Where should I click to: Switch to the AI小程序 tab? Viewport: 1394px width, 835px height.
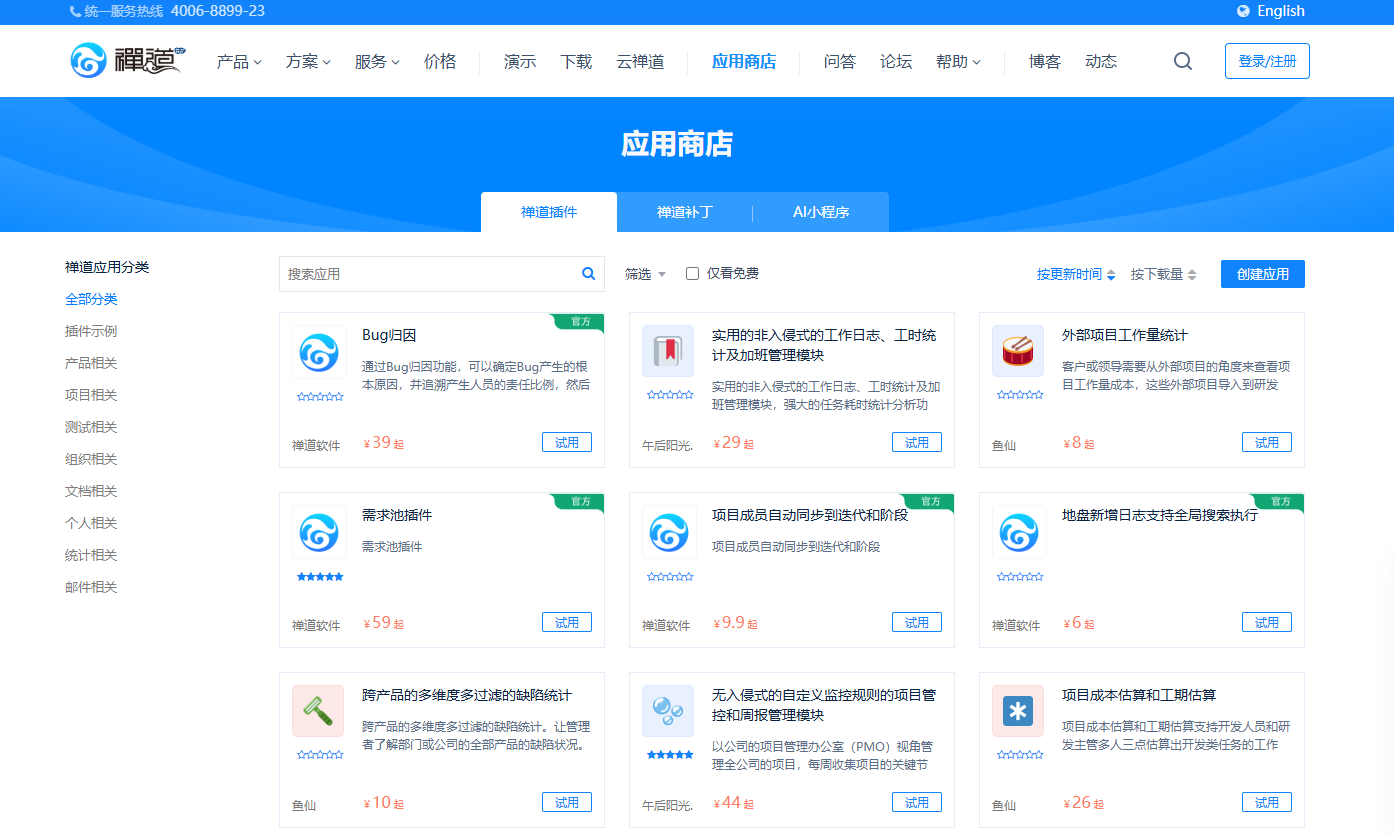click(x=821, y=212)
